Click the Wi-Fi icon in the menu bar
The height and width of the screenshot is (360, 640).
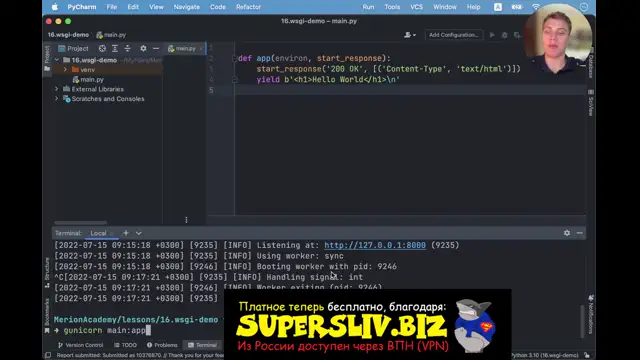[x=536, y=7]
